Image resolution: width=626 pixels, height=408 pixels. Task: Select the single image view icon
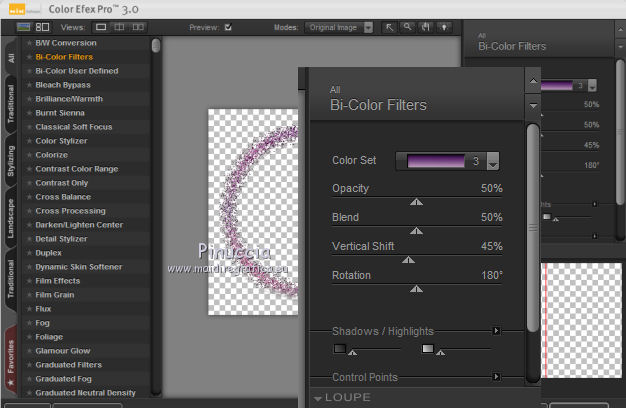point(102,27)
